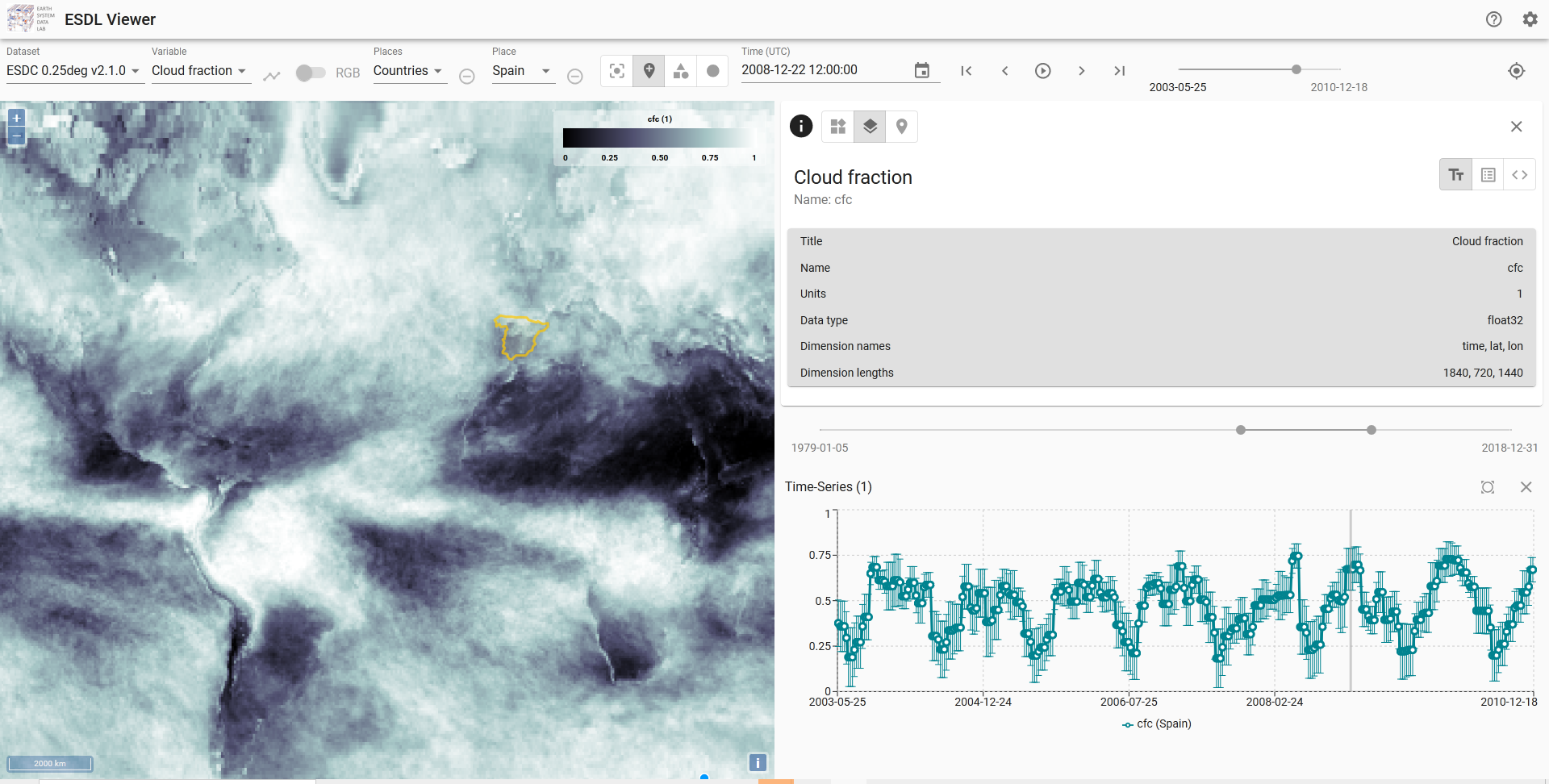Screen dimensions: 1549x784
Task: Select the add point place tool
Action: pyautogui.click(x=649, y=71)
